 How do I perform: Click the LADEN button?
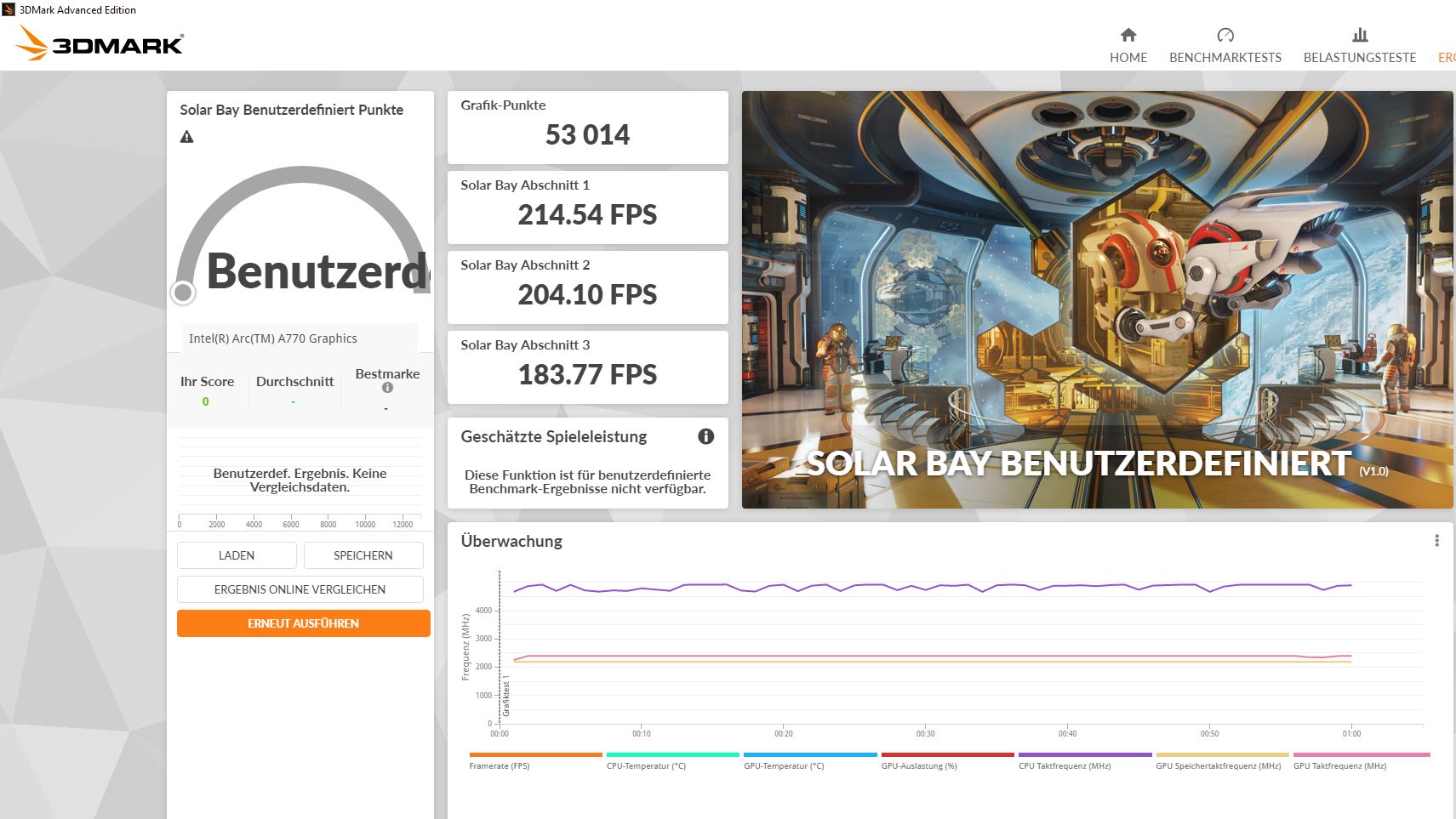click(x=237, y=555)
